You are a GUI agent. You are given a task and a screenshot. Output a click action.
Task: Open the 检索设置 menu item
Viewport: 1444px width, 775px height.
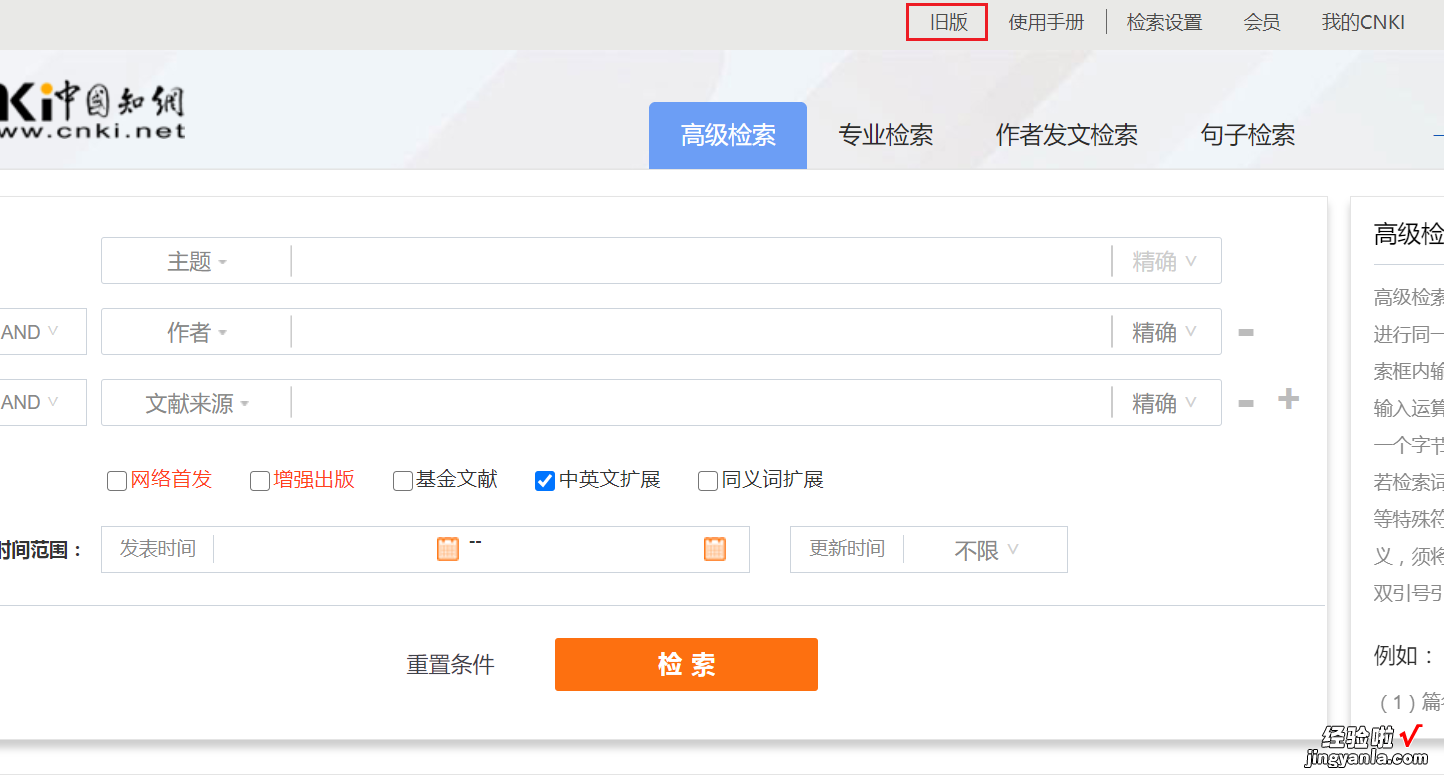1164,22
